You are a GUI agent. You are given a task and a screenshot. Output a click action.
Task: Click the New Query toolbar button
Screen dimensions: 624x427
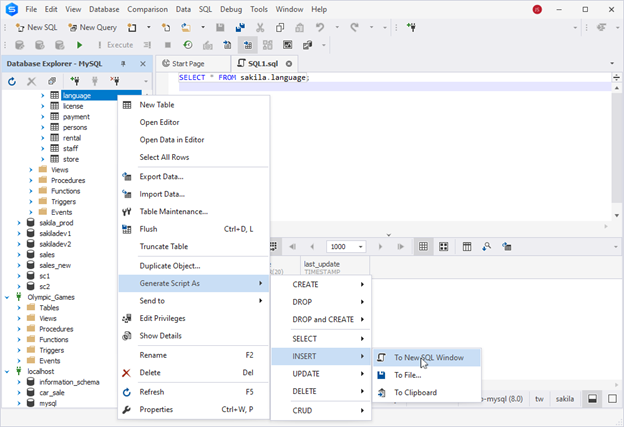pyautogui.click(x=92, y=27)
